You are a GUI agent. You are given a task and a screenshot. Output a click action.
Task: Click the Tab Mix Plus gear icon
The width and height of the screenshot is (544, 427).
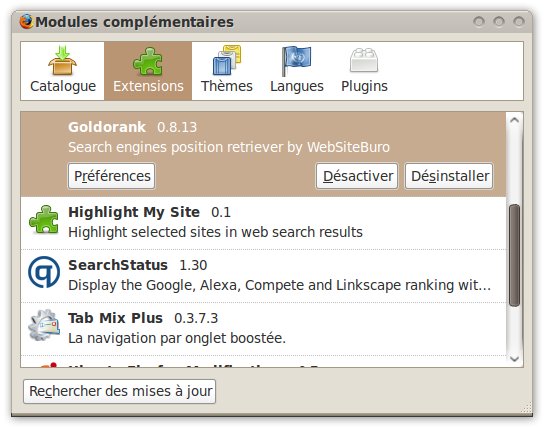tap(44, 325)
